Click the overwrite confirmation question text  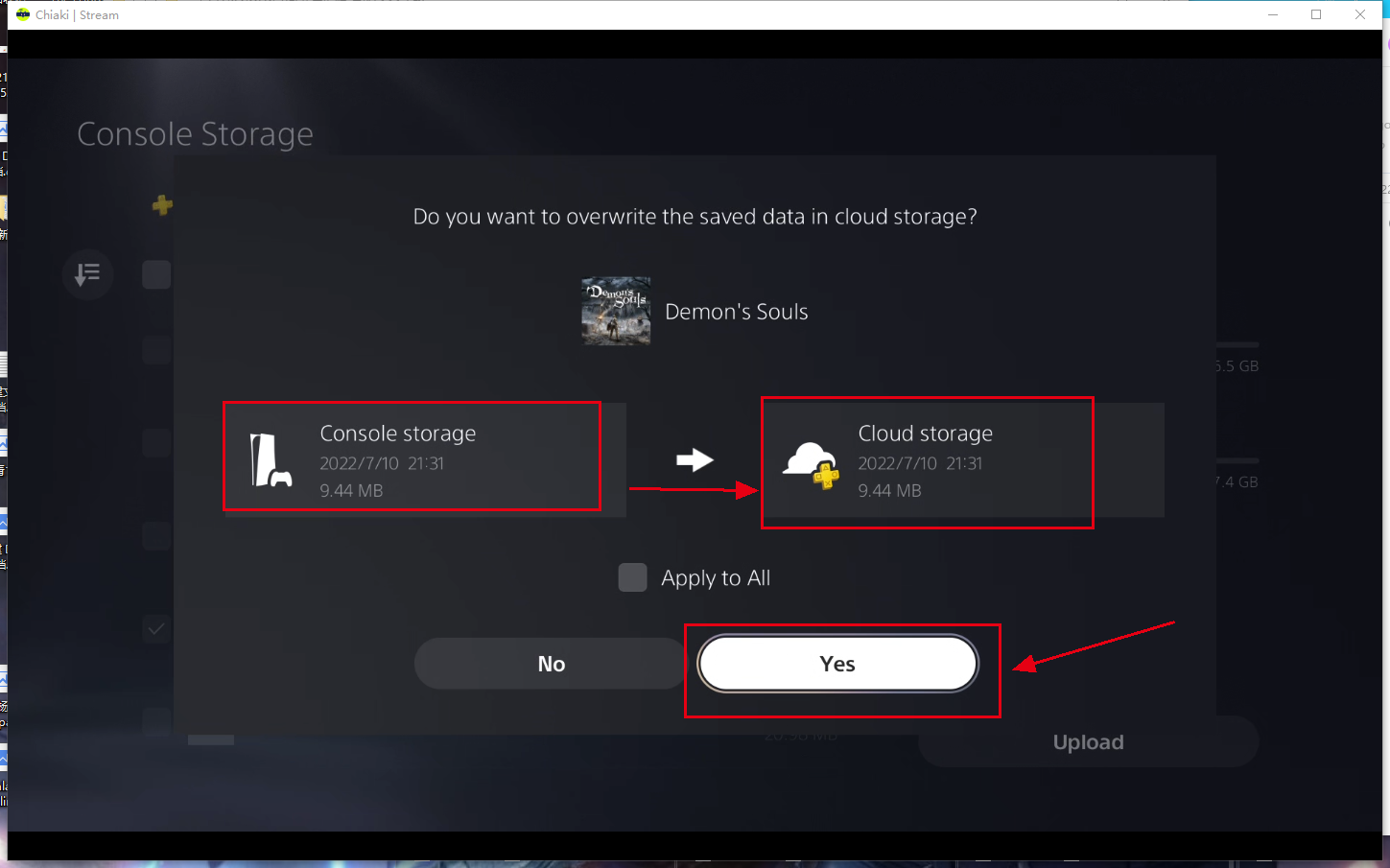[x=695, y=217]
